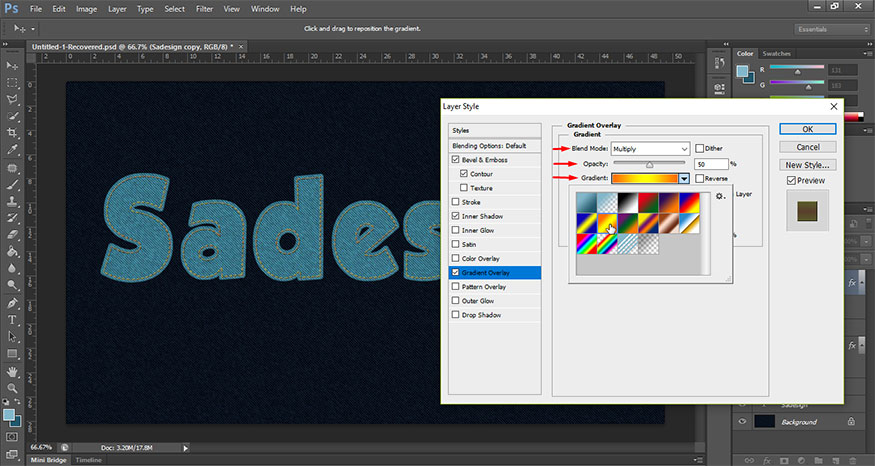Click Cancel in Layer Style dialog
Screen dimensions: 875x466
[807, 147]
